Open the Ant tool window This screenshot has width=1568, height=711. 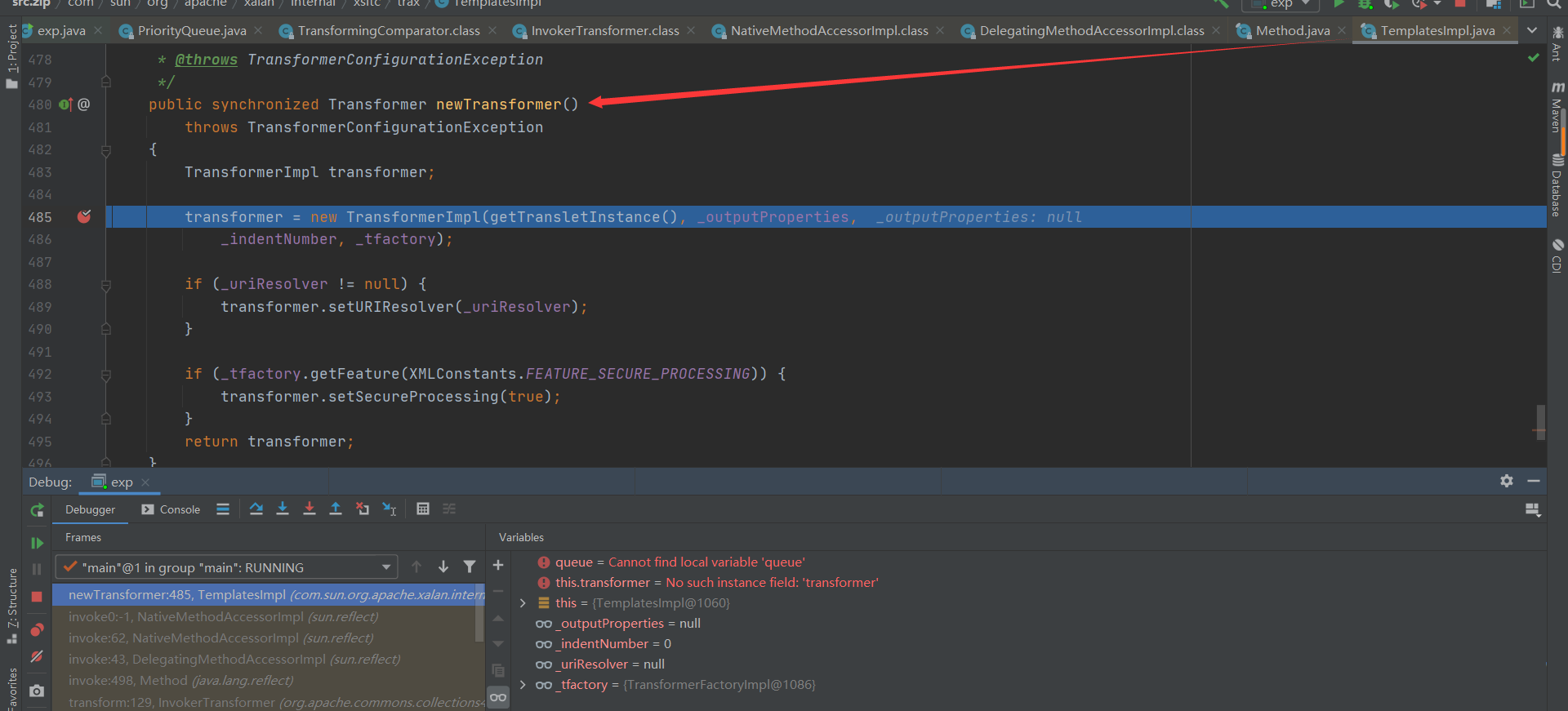tap(1557, 44)
